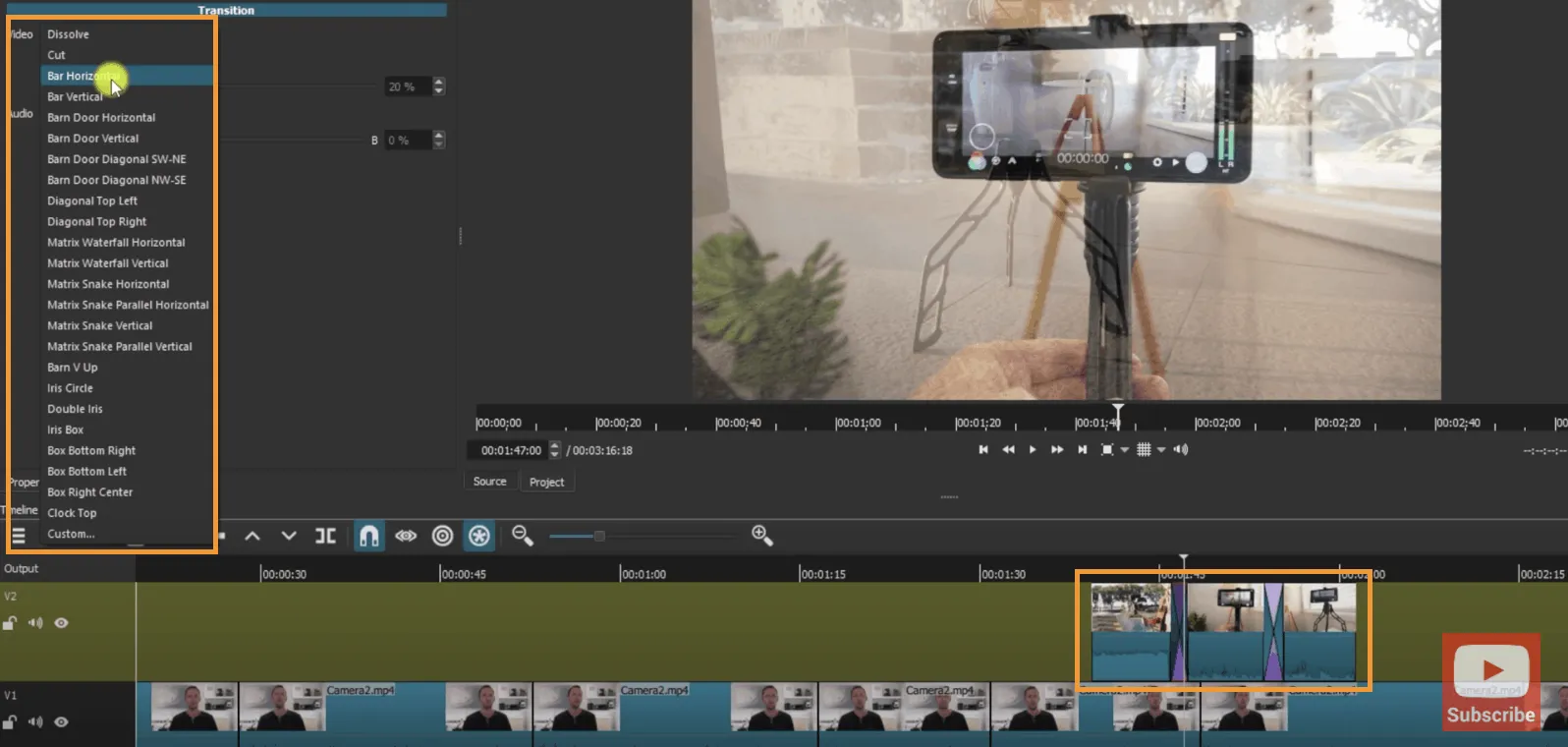Toggle the ripple target icon
This screenshot has height=747, width=1568.
(442, 536)
